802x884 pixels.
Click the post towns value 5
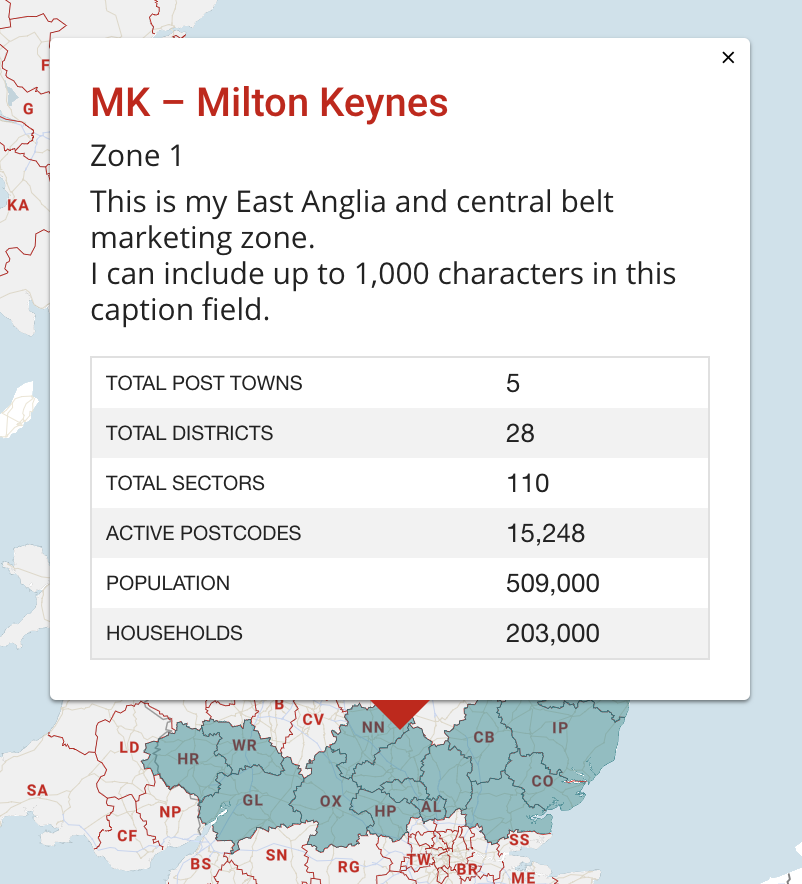pos(512,383)
